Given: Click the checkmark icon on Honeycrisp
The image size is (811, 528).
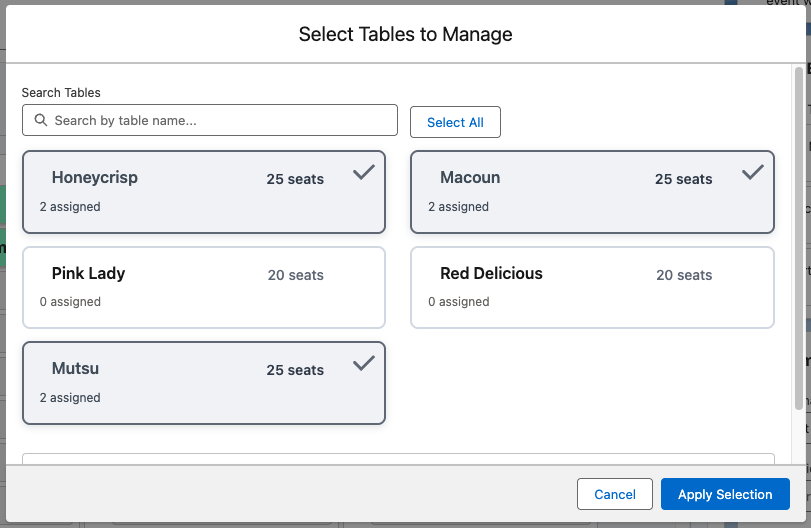Looking at the screenshot, I should coord(364,173).
